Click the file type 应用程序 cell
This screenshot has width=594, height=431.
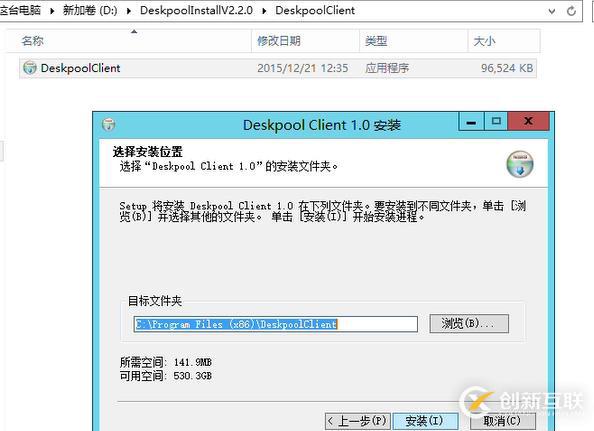point(387,68)
